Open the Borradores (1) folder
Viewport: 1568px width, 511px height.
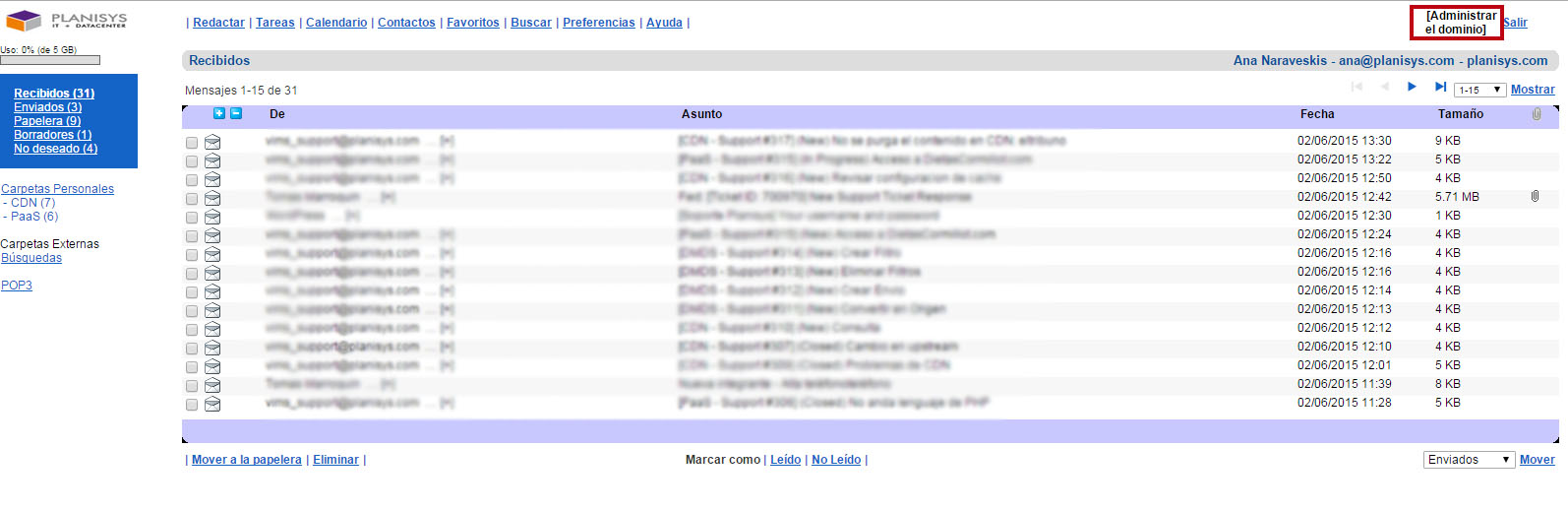[x=53, y=135]
